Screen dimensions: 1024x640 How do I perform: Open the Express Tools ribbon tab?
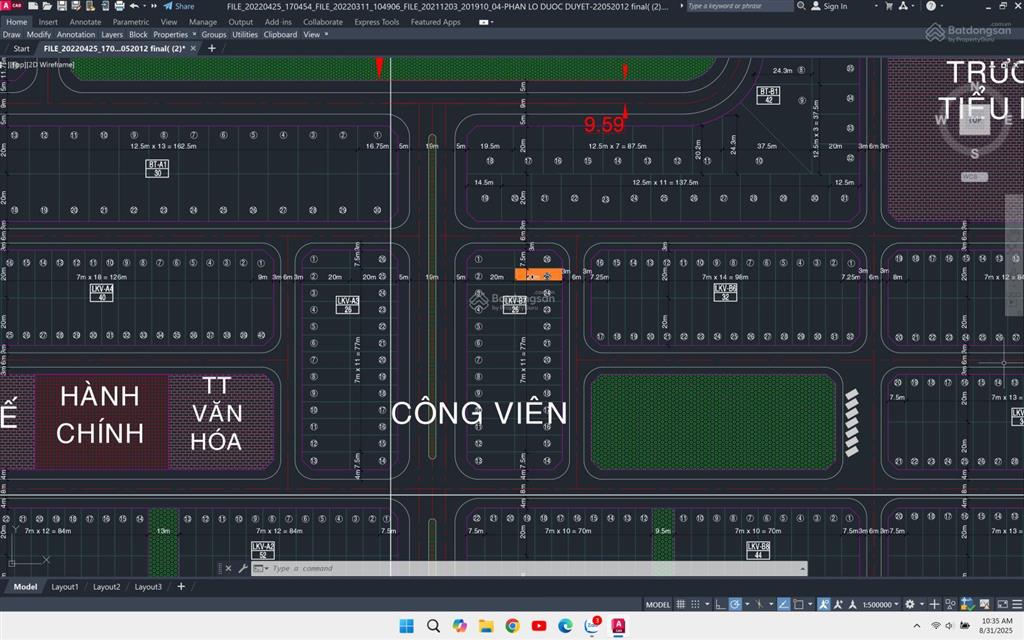[377, 22]
